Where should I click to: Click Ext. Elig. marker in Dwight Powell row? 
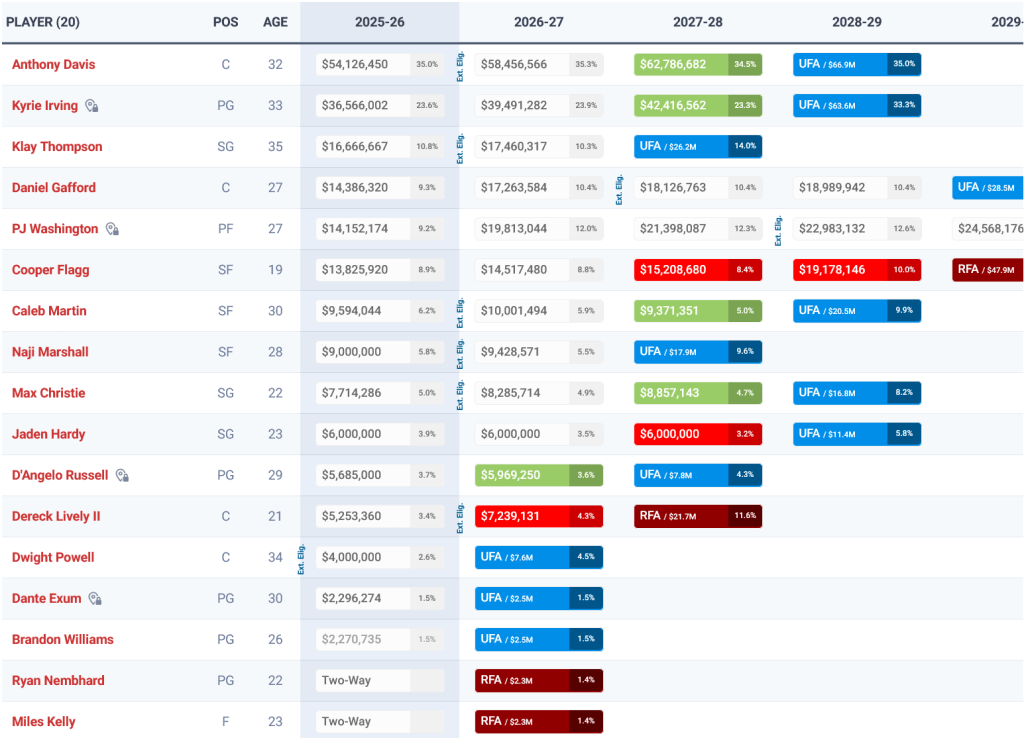pos(301,558)
